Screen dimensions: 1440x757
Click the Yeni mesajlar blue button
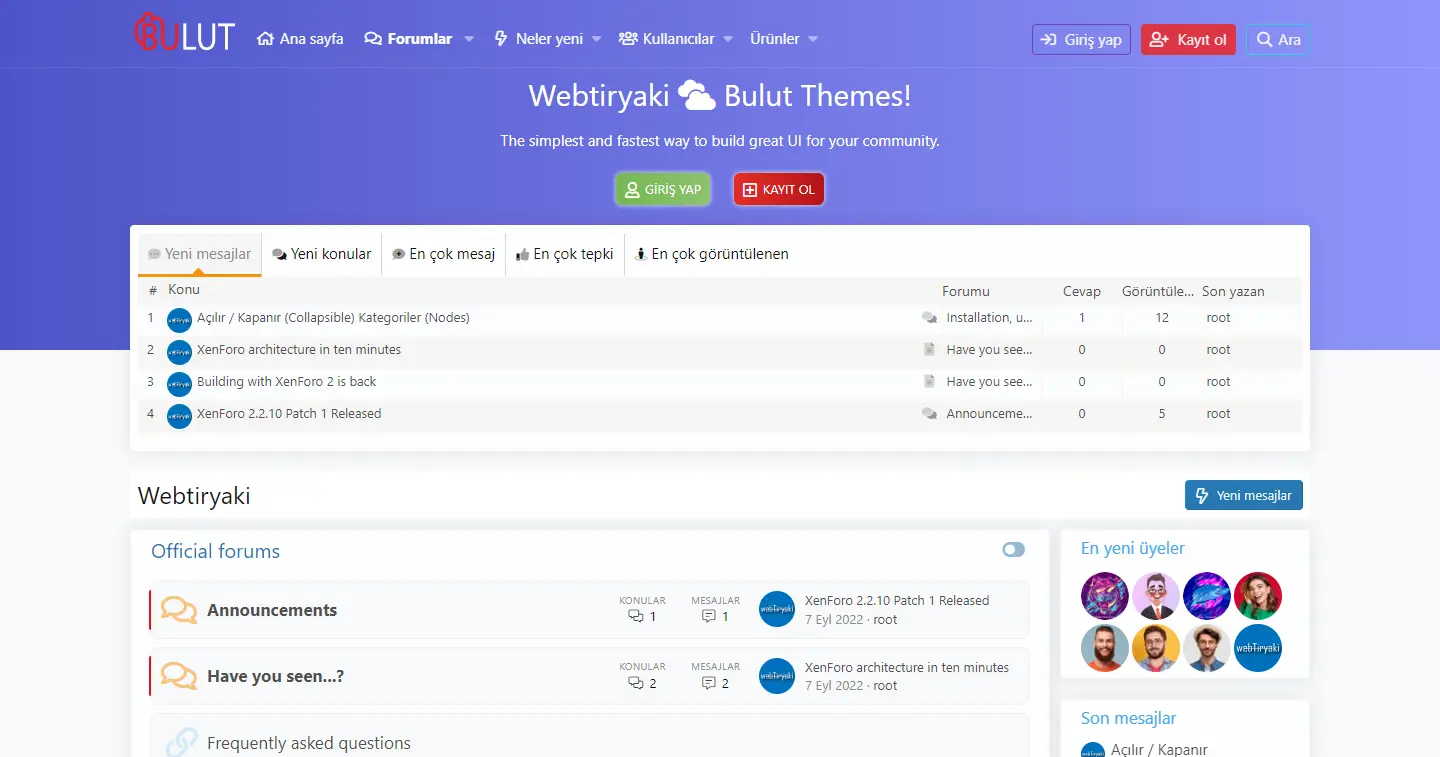click(x=1243, y=495)
